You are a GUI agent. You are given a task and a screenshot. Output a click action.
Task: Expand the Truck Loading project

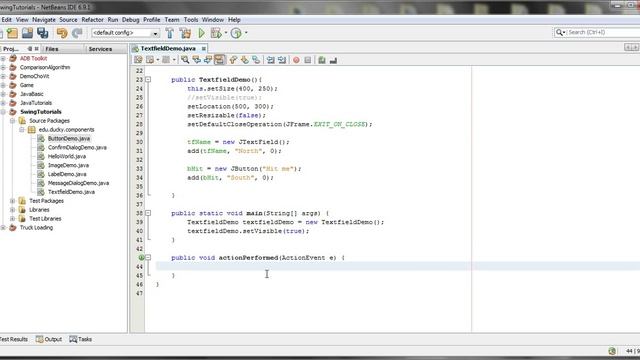pos(3,228)
